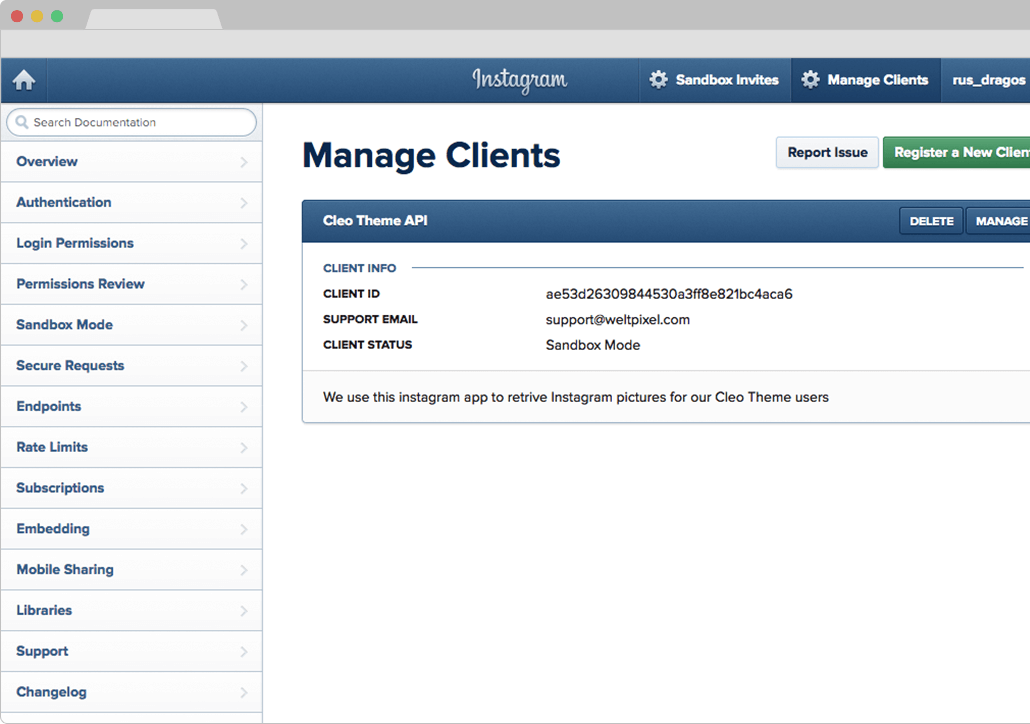Screen dimensions: 1030x724
Task: Click the Manage Clients gear icon
Action: 810,80
